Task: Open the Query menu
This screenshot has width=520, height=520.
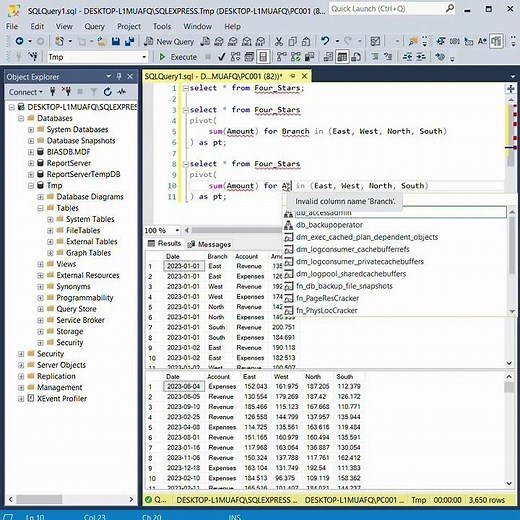Action: 94,26
